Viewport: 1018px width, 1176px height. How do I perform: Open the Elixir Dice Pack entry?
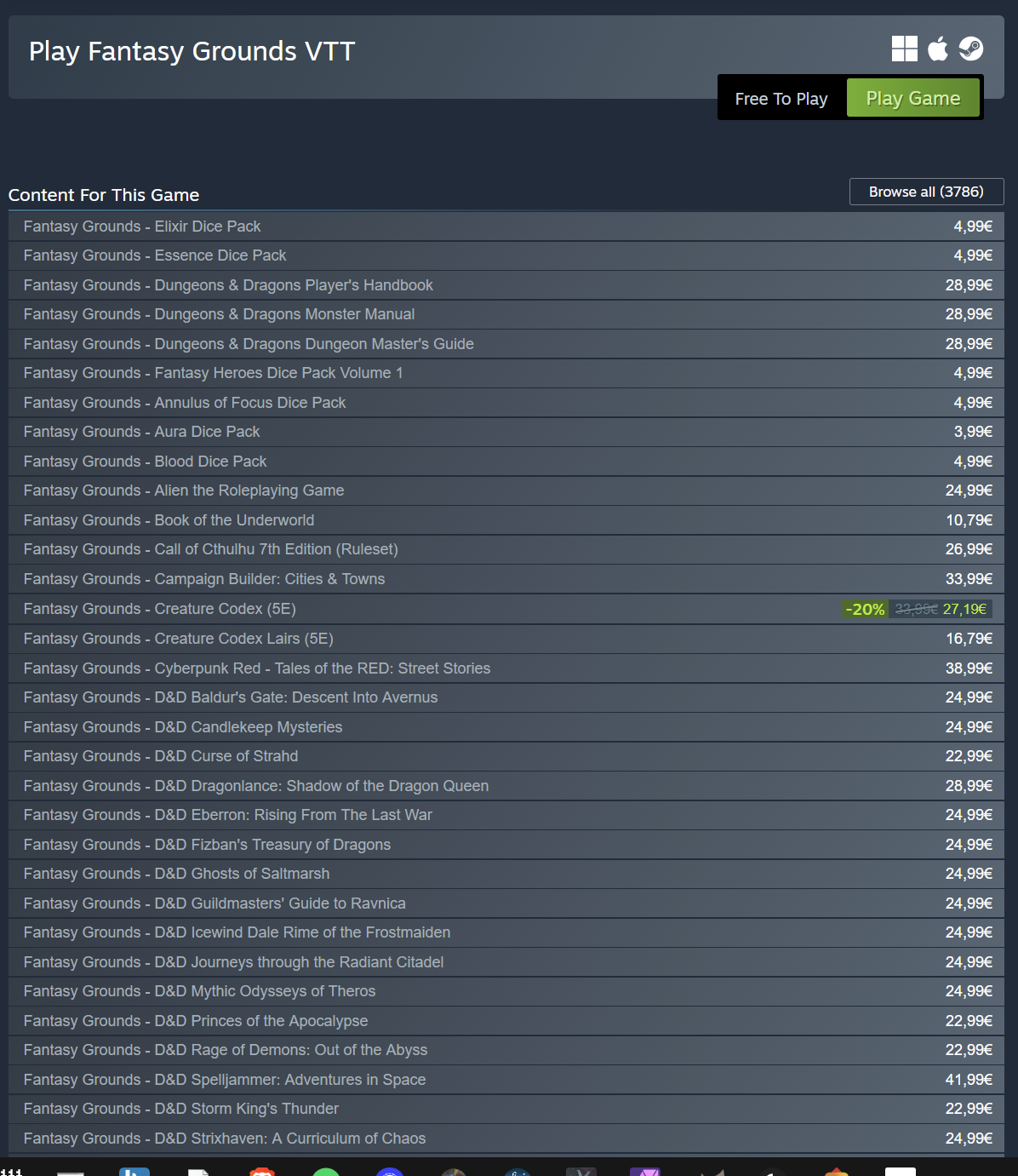tap(506, 227)
